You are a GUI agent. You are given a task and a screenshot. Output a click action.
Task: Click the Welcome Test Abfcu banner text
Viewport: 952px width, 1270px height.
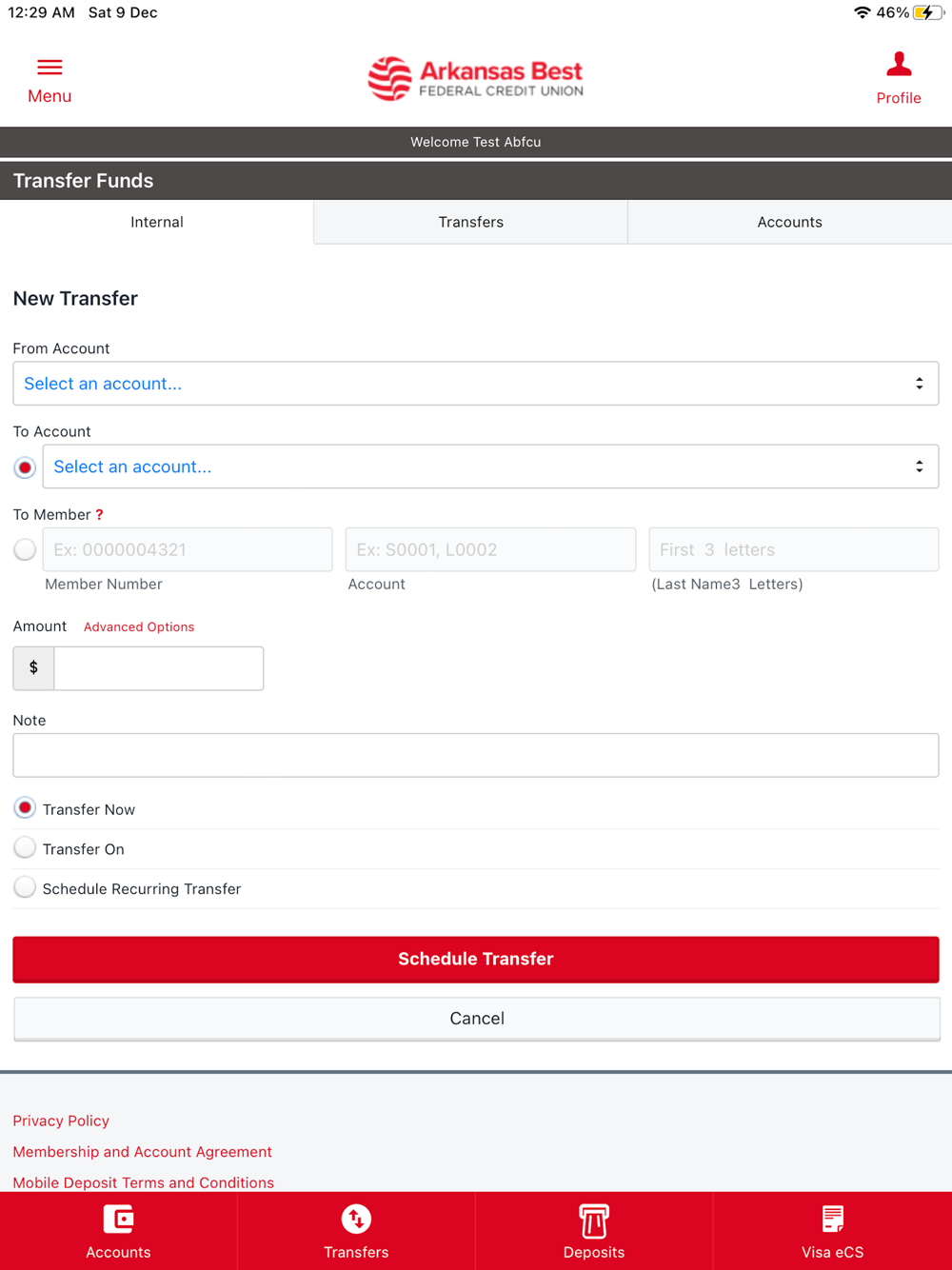[x=476, y=142]
